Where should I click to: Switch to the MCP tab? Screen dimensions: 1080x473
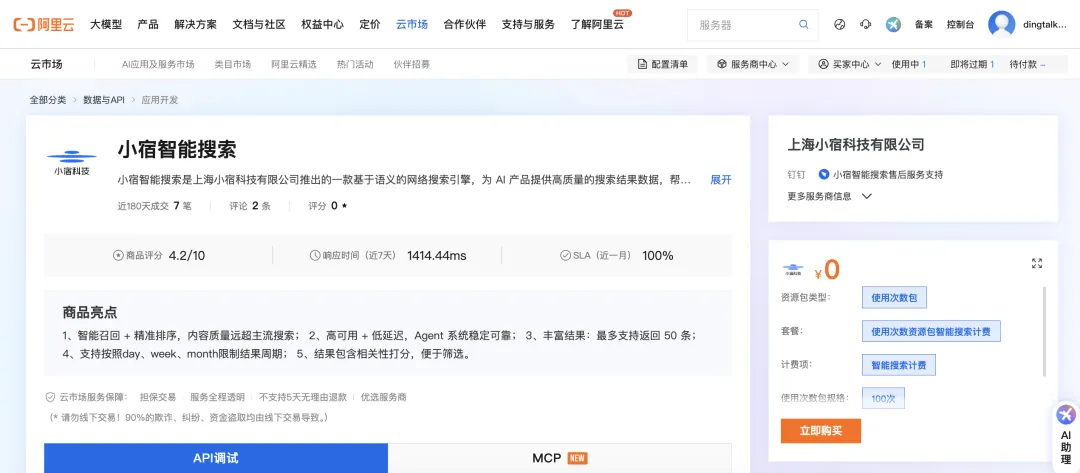click(560, 458)
